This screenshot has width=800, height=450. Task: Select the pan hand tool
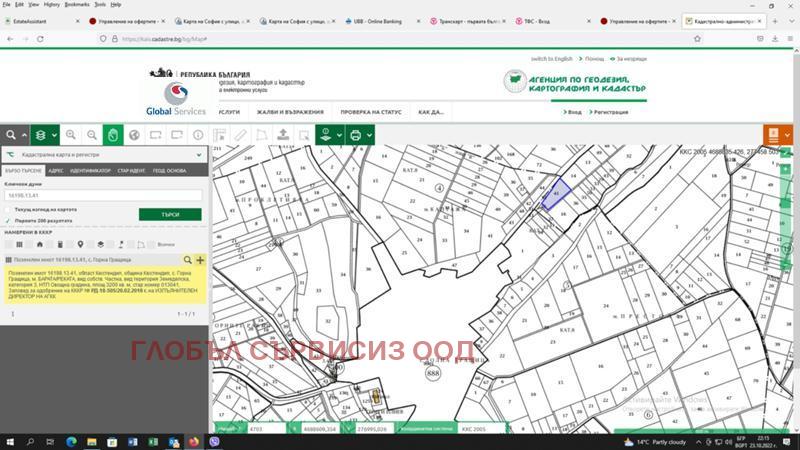tap(113, 135)
